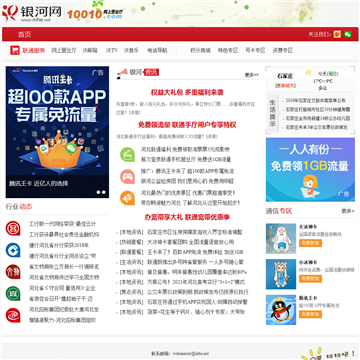Screen dimensions: 360x360
Task: Open 沃TV in service menu
Action: 112,51
